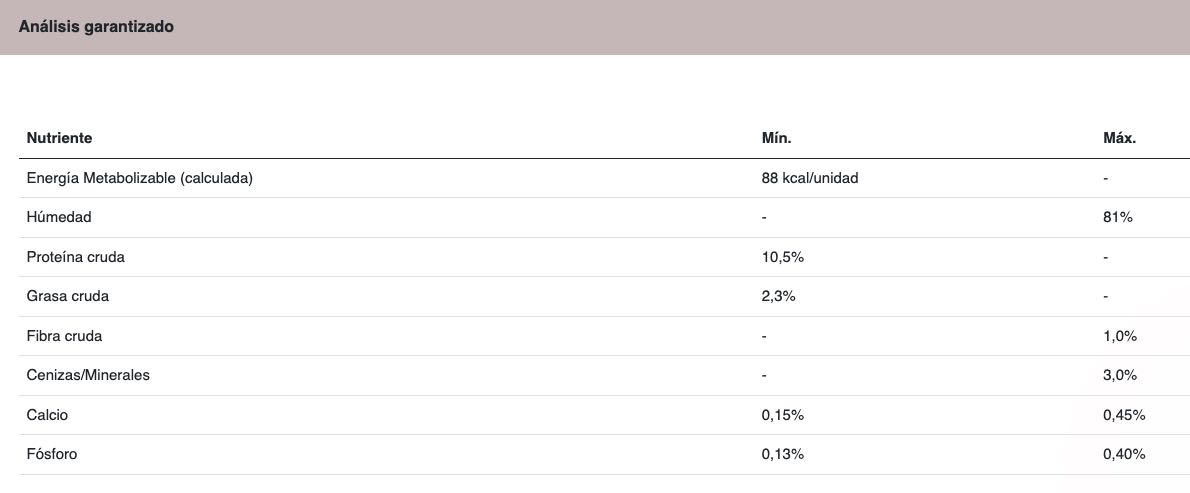
Task: Click the 3,0% ash maximum value
Action: point(1120,375)
